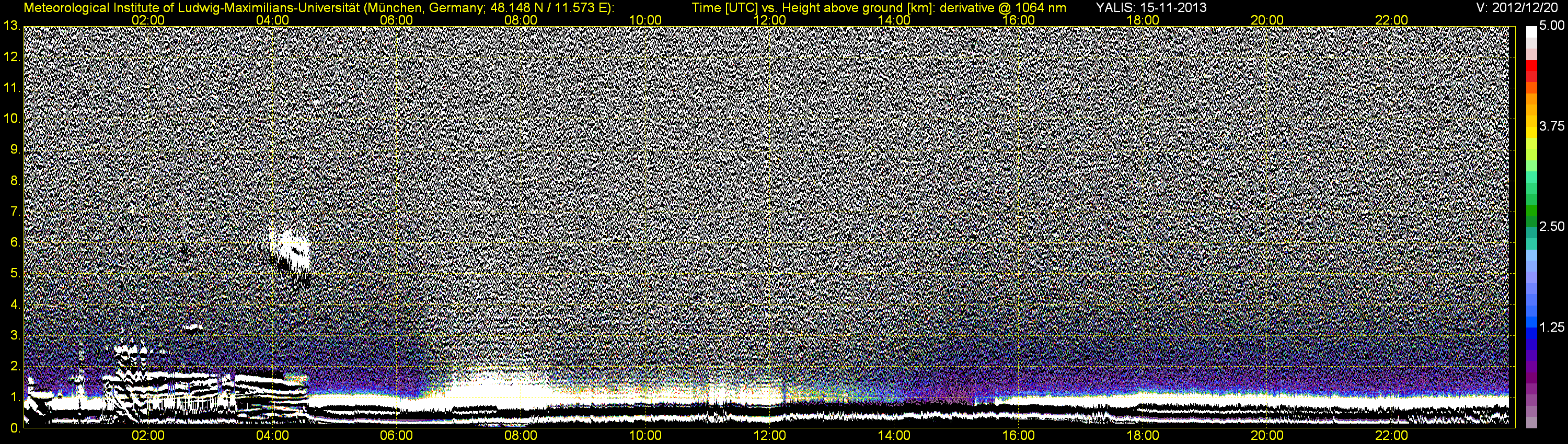Viewport: 1568px width, 444px height.
Task: Click the '5.00' colorbar scale value
Action: click(x=1552, y=26)
